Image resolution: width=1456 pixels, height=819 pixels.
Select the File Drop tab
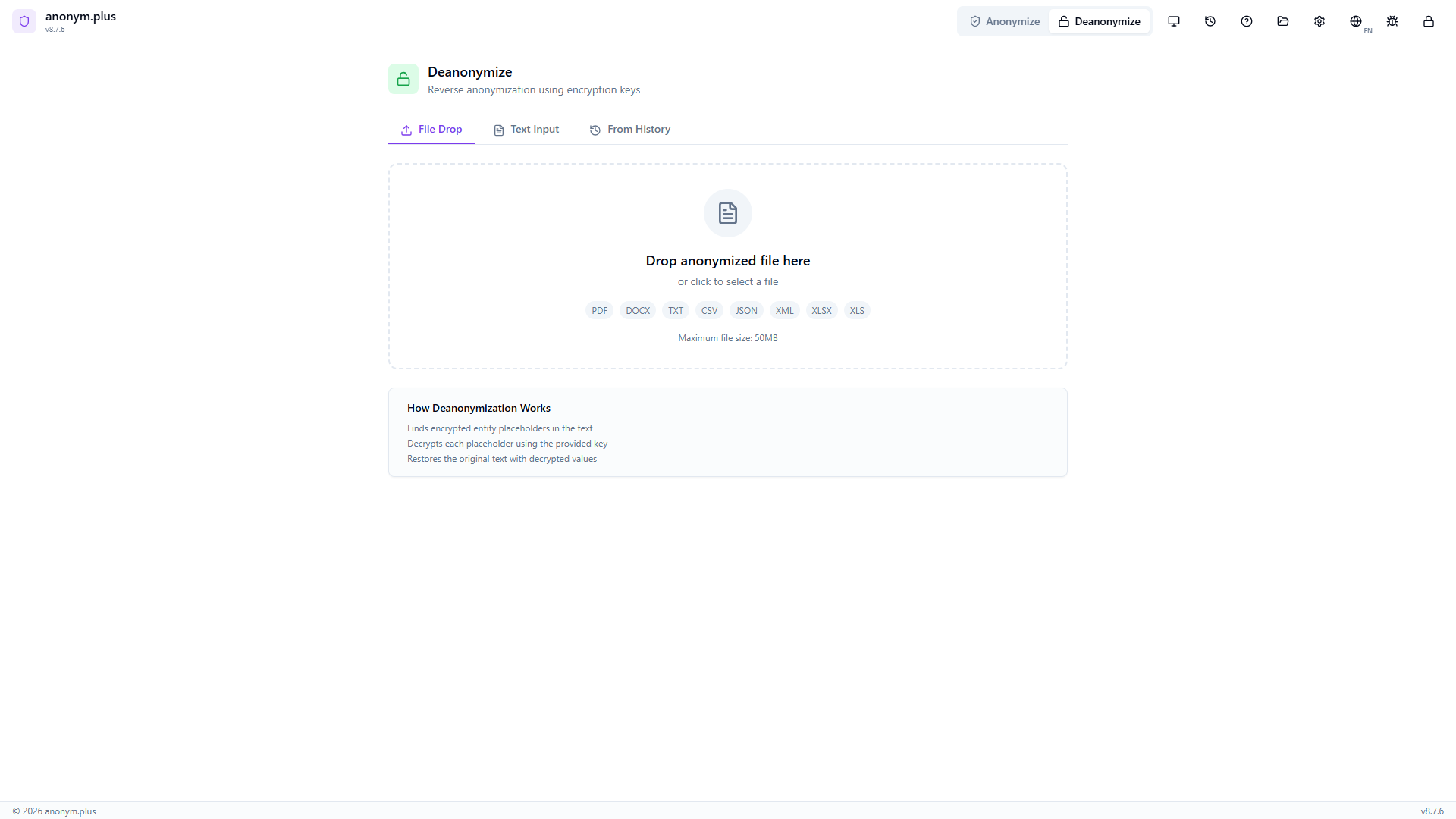[431, 129]
